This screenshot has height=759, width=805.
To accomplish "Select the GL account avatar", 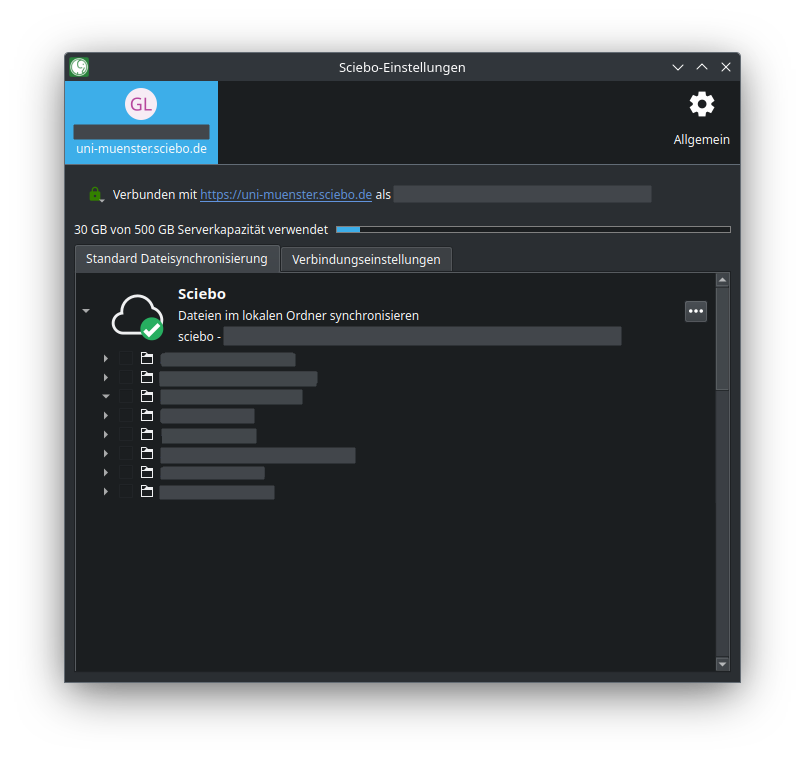I will click(141, 104).
